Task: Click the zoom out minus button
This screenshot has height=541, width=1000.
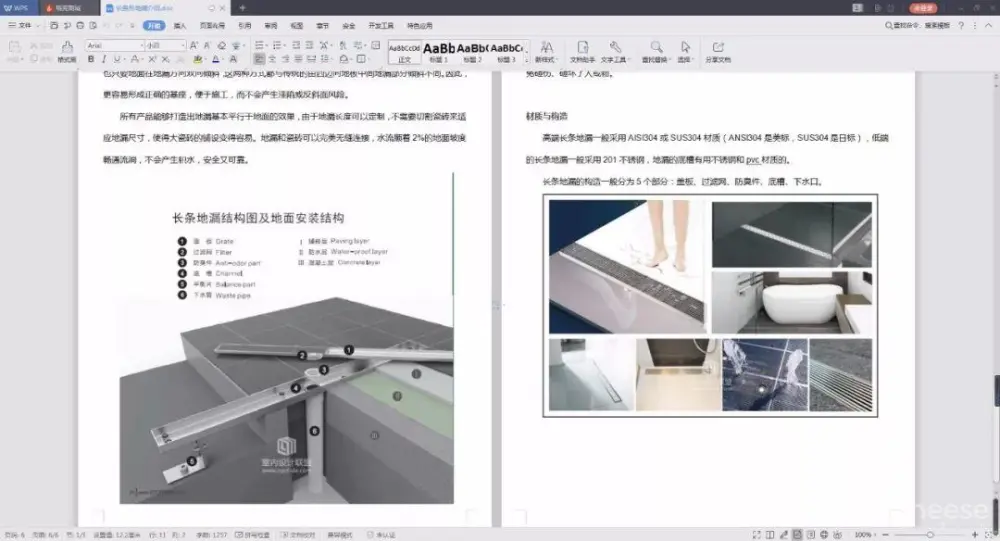Action: (x=886, y=535)
